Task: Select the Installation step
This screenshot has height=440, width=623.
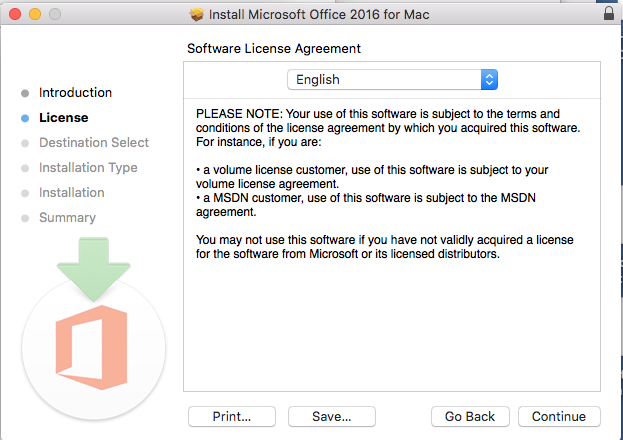Action: tap(72, 193)
